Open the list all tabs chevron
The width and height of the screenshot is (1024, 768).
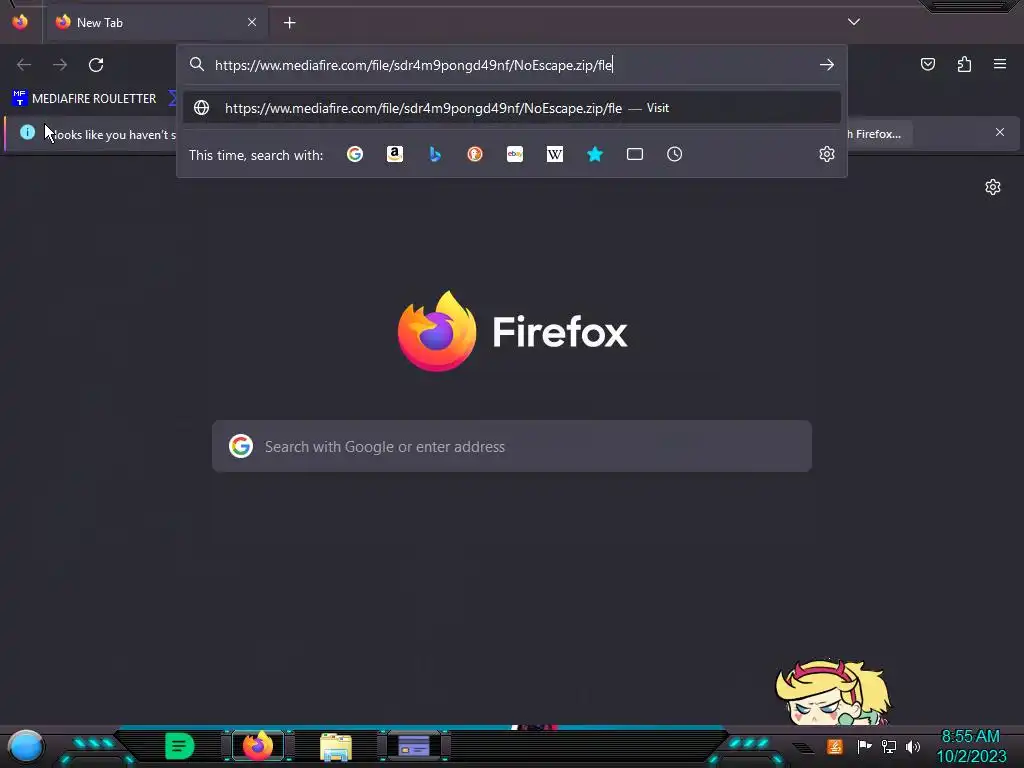pos(854,22)
